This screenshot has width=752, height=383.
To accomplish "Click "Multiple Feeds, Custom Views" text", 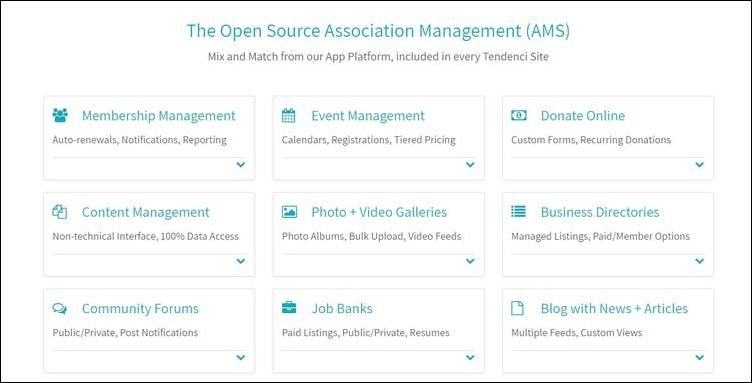I will coord(576,333).
